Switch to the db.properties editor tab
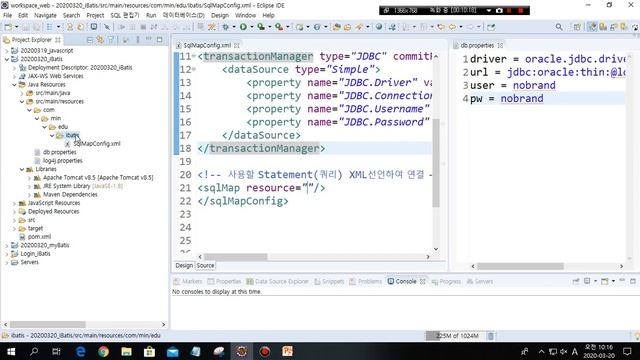This screenshot has height=360, width=640. [x=477, y=45]
